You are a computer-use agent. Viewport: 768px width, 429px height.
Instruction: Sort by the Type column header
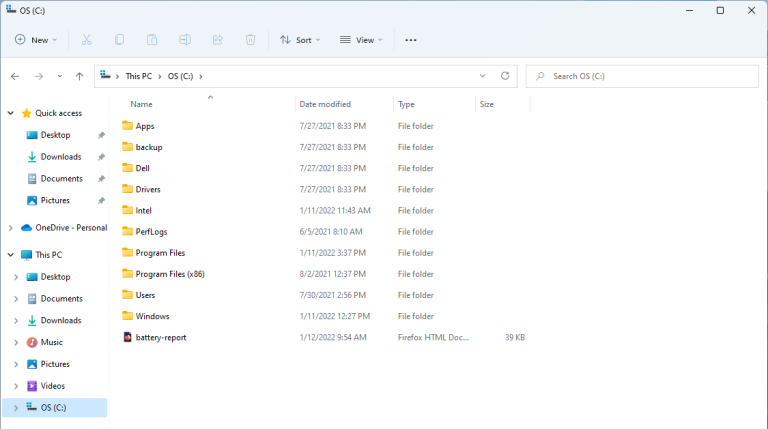point(406,104)
